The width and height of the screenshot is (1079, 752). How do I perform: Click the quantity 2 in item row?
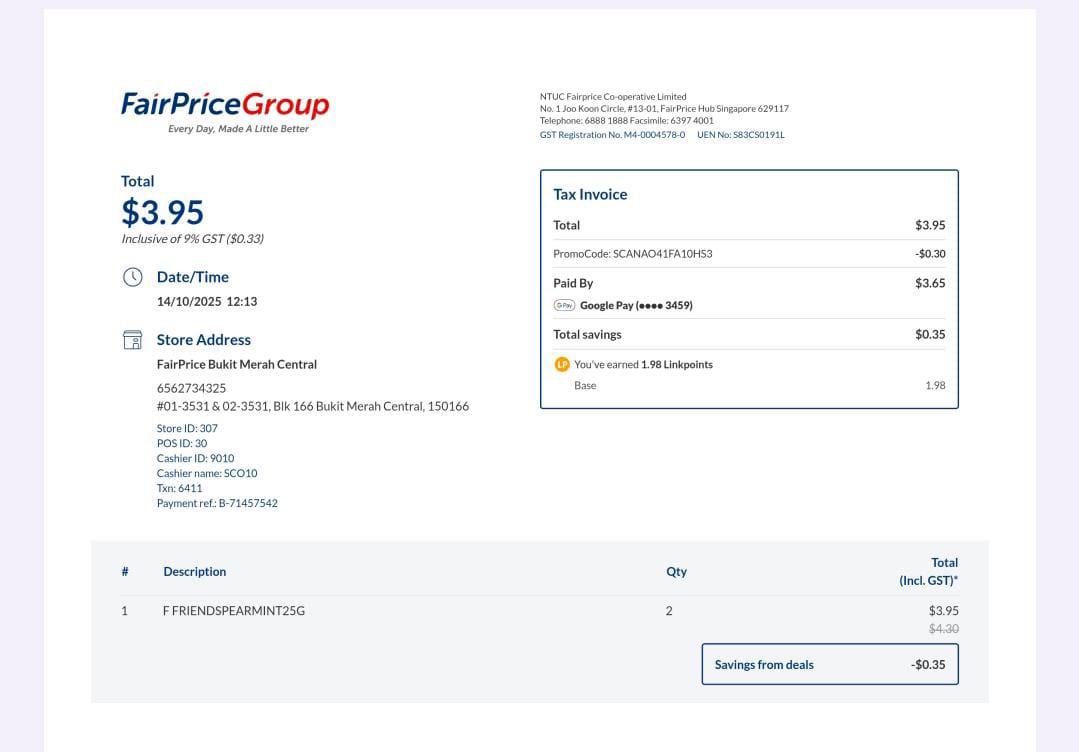669,611
